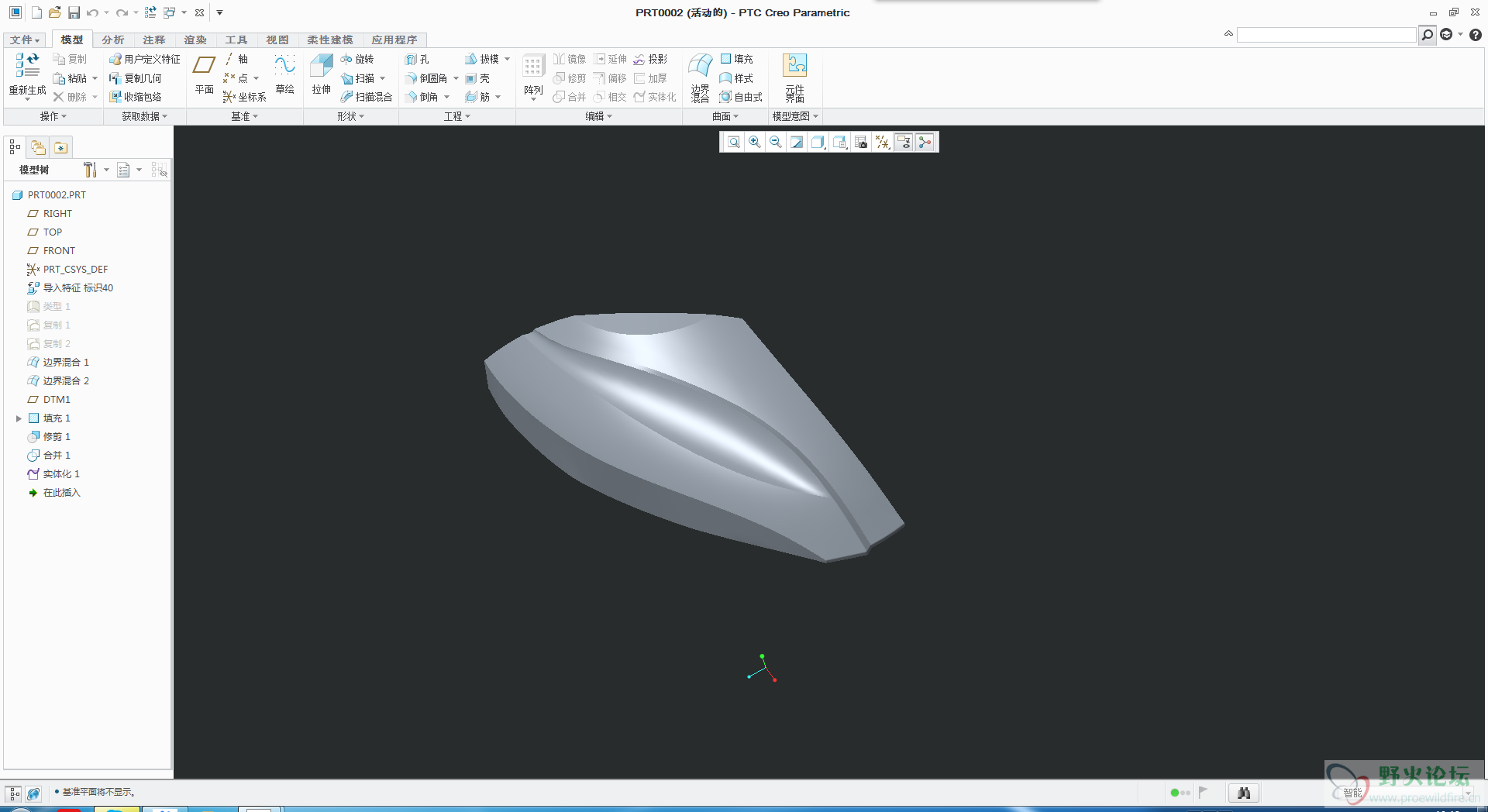Click the Find binoculars icon in status bar
1488x812 pixels.
click(1244, 793)
